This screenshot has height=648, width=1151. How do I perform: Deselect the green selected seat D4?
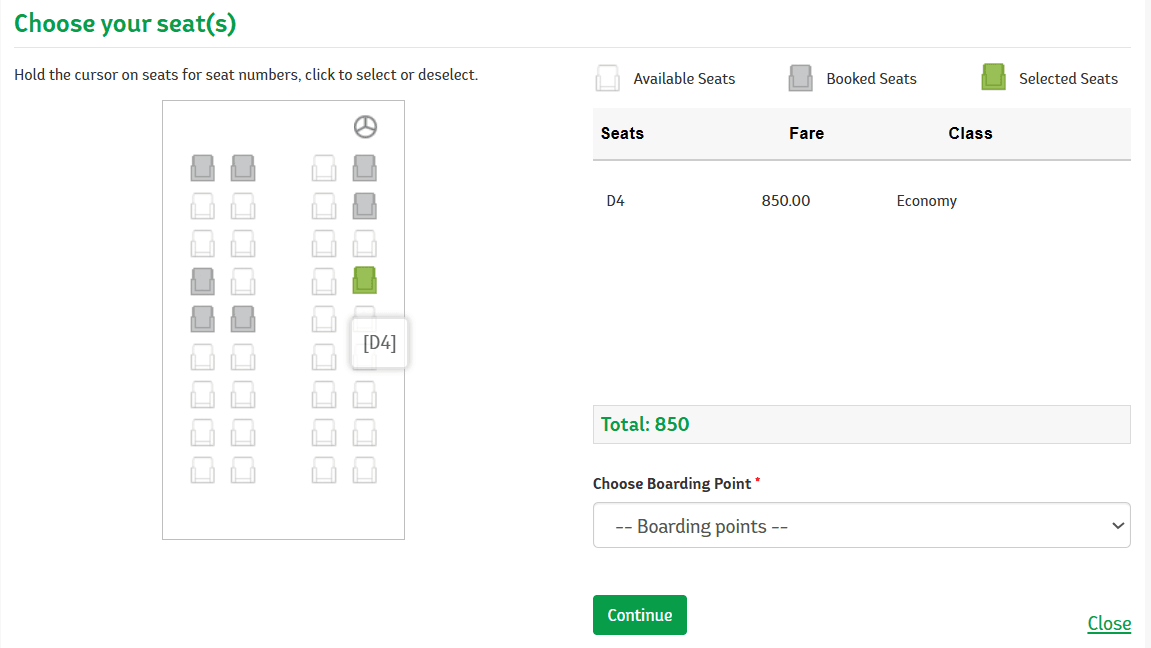coord(364,280)
